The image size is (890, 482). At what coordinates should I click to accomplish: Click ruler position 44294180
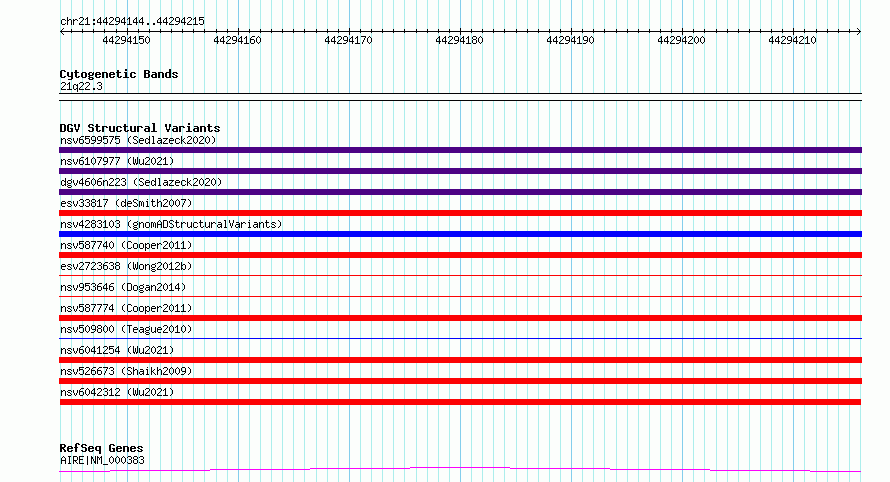459,40
